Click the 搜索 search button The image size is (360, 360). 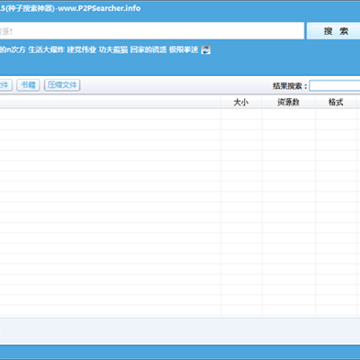[333, 31]
